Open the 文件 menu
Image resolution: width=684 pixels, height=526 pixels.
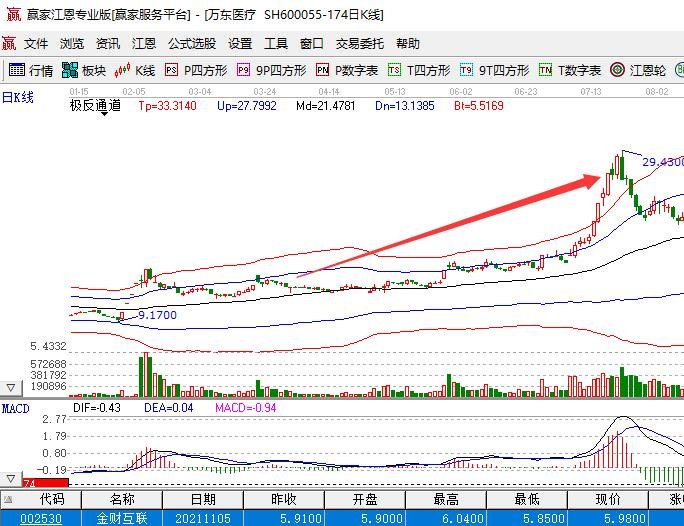[x=36, y=44]
